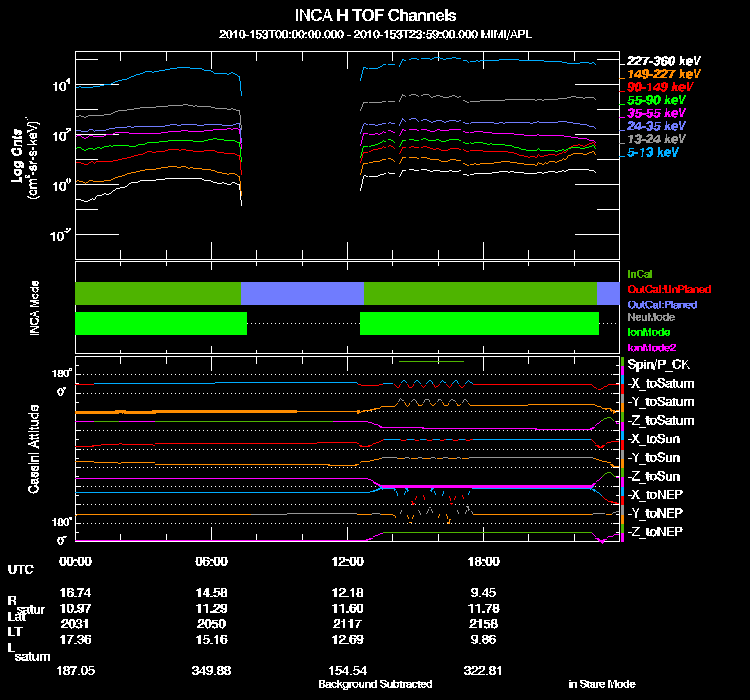Image resolution: width=750 pixels, height=700 pixels.
Task: Select the -Z_toNEP attitude label
Action: 657,530
